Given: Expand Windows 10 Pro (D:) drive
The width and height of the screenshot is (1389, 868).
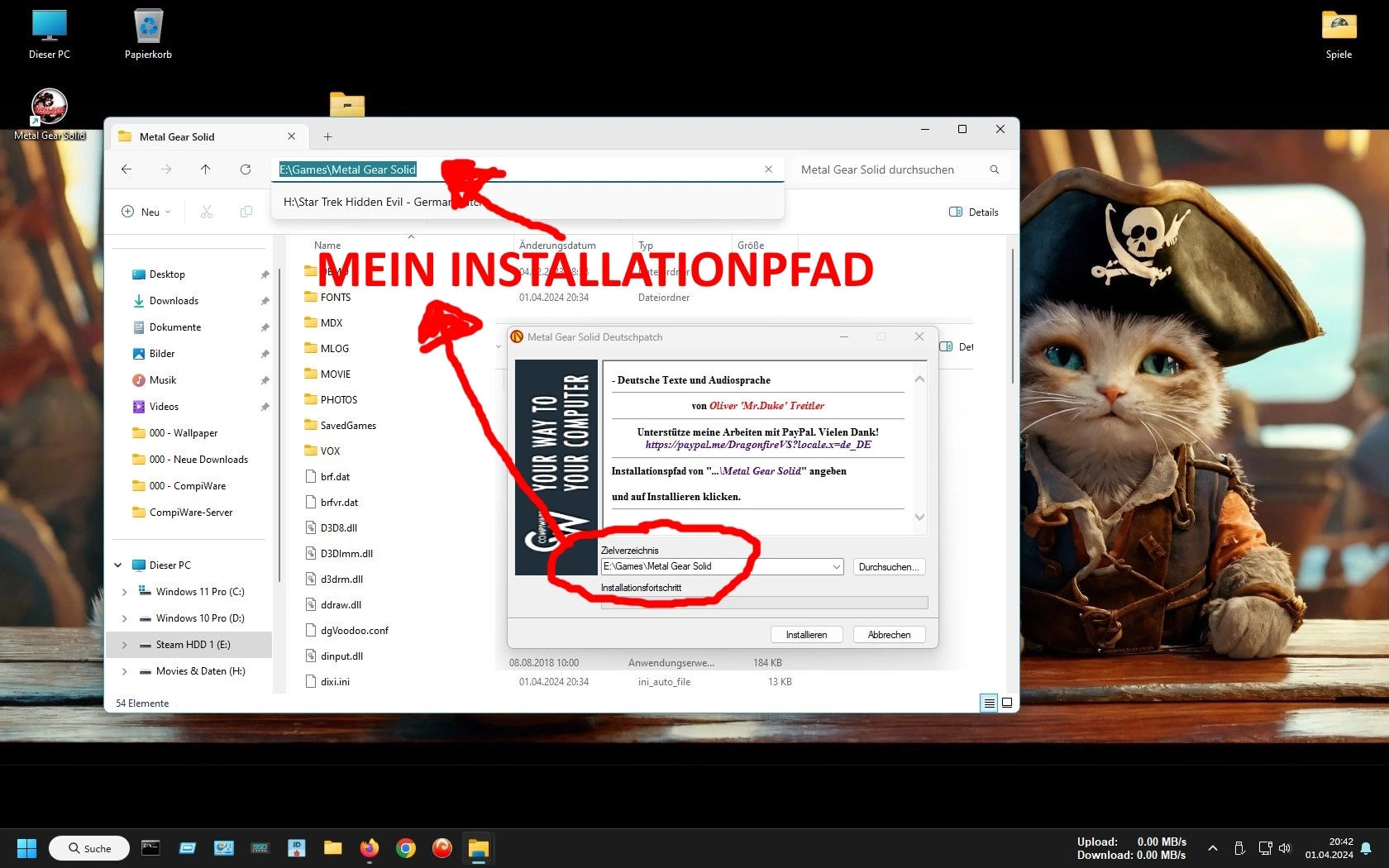Looking at the screenshot, I should coord(125,618).
